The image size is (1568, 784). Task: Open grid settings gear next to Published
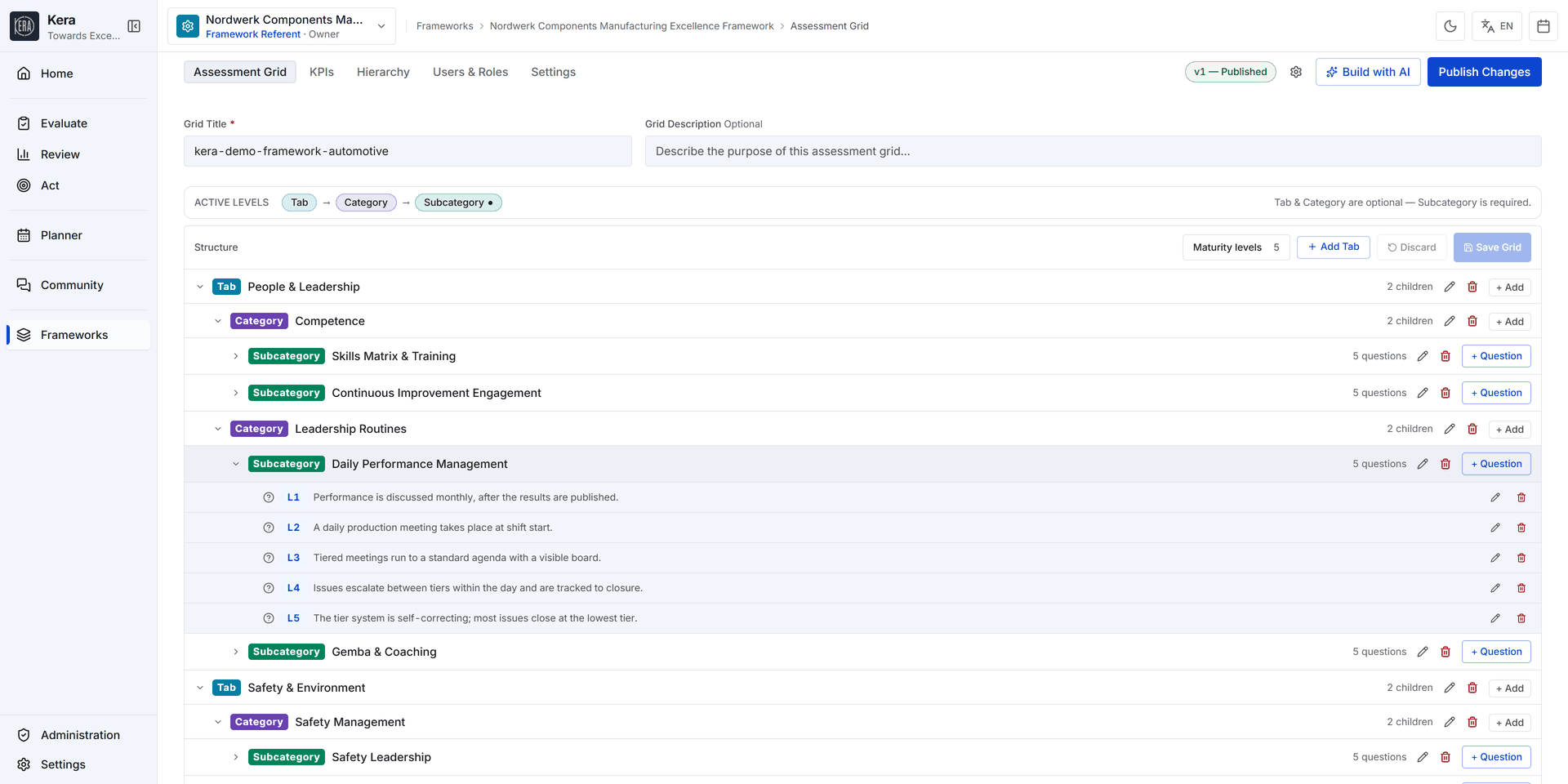click(x=1296, y=72)
